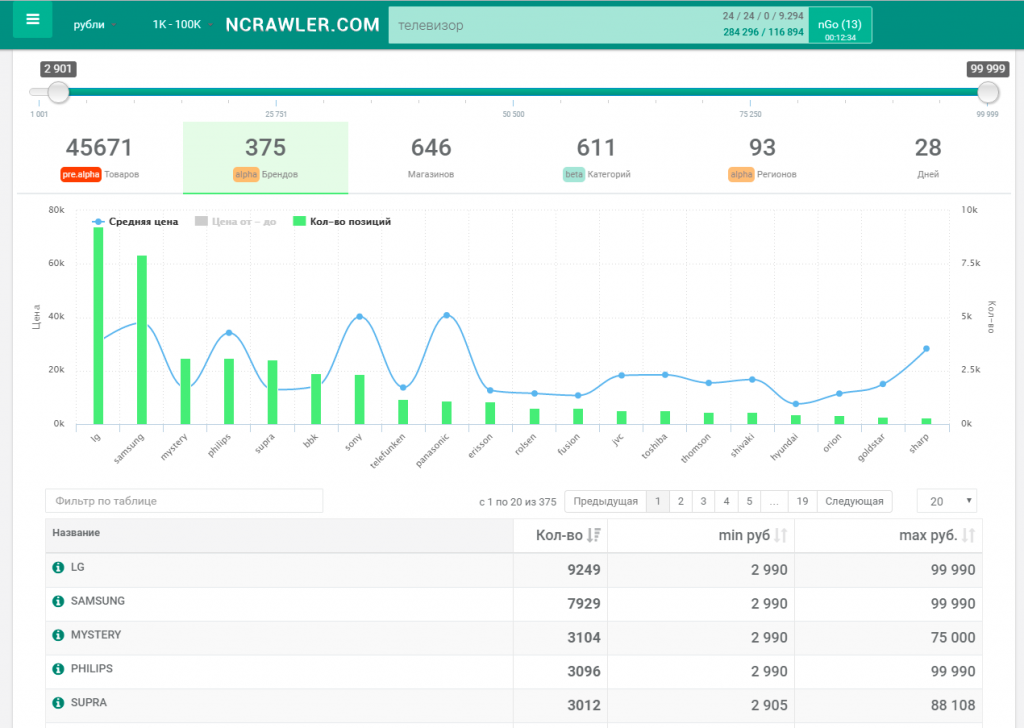This screenshot has height=728, width=1024.
Task: Click the SUPRA brand name in the table
Action: pyautogui.click(x=89, y=703)
